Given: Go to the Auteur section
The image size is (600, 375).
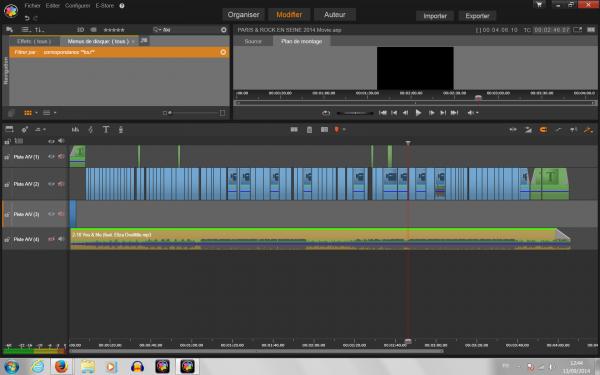Looking at the screenshot, I should coord(334,15).
